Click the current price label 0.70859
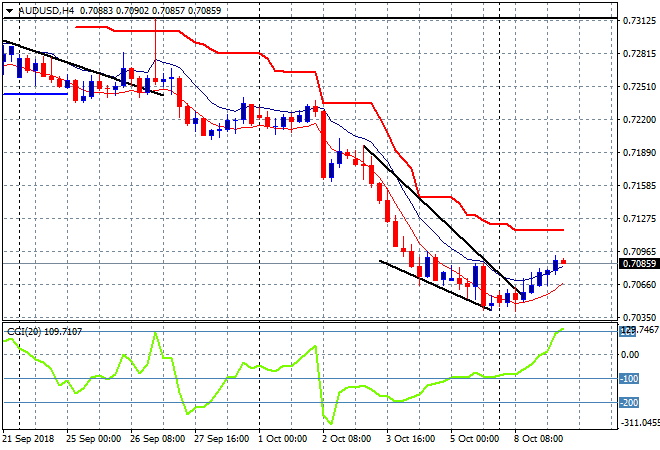Image resolution: width=660 pixels, height=450 pixels. tap(639, 264)
